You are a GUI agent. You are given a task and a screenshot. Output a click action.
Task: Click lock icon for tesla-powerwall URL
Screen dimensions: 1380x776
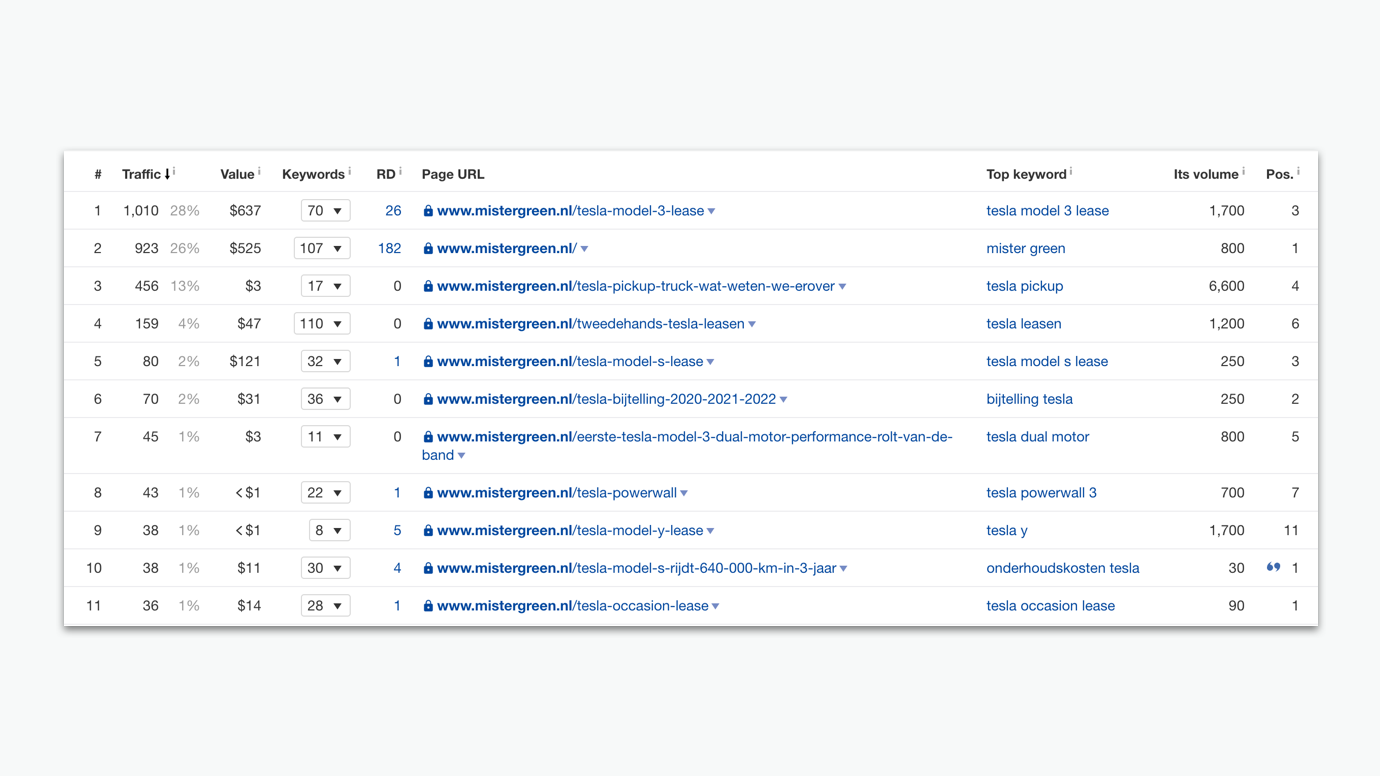click(428, 493)
